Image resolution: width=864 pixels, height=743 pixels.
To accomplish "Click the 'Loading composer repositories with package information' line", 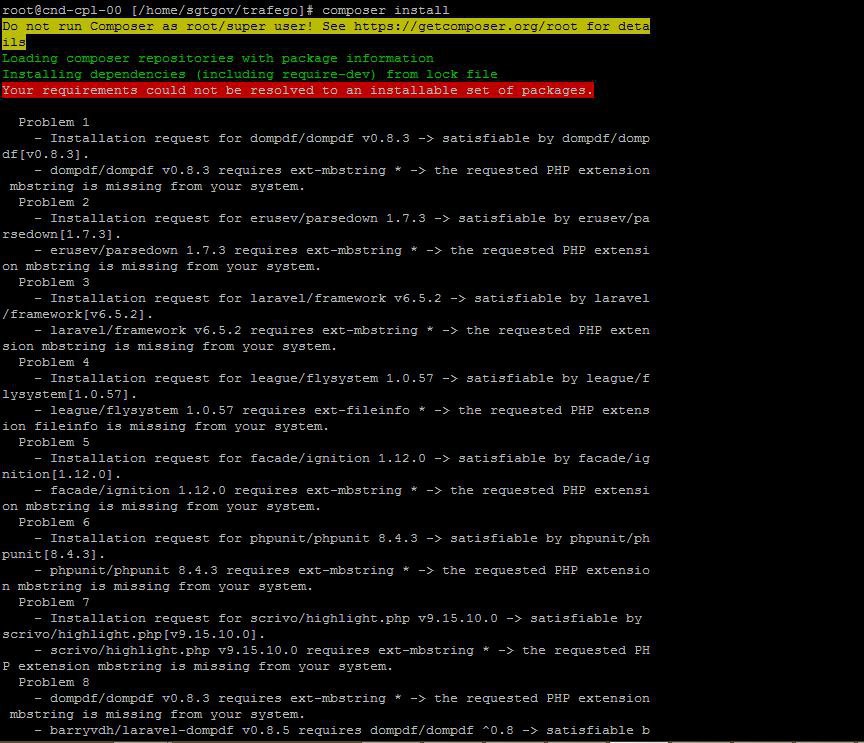I will [x=218, y=58].
